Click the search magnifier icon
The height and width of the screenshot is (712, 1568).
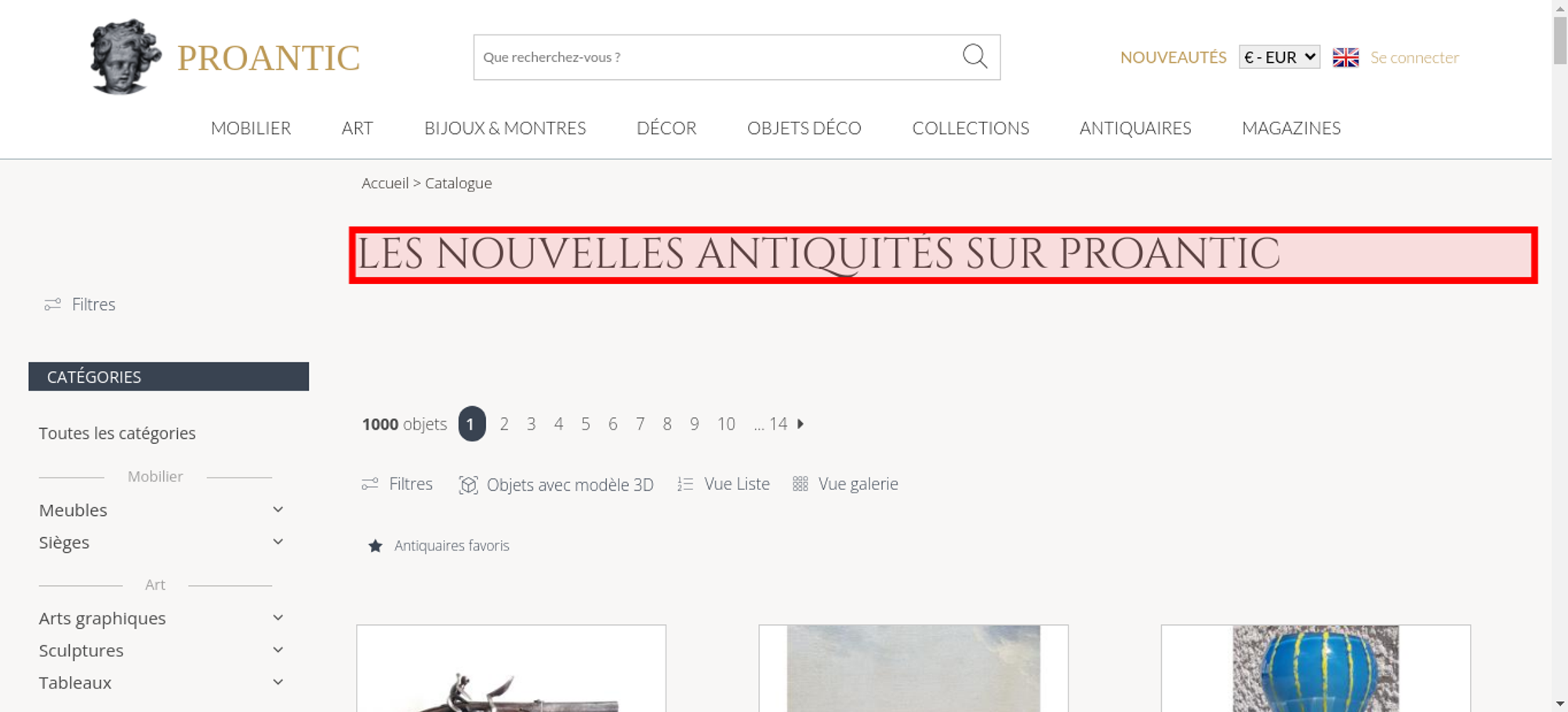click(975, 56)
